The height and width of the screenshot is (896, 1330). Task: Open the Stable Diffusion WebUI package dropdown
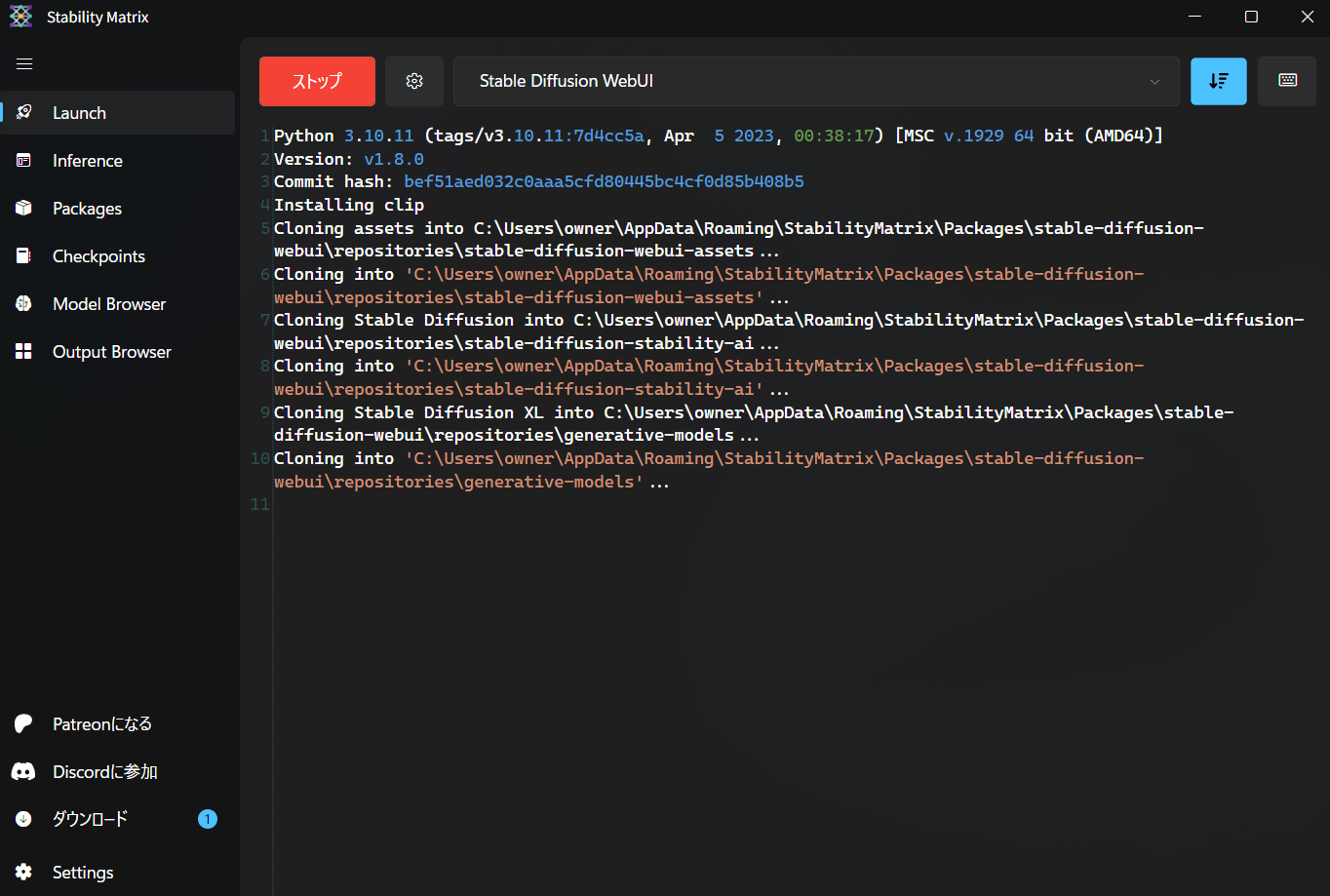pos(816,81)
